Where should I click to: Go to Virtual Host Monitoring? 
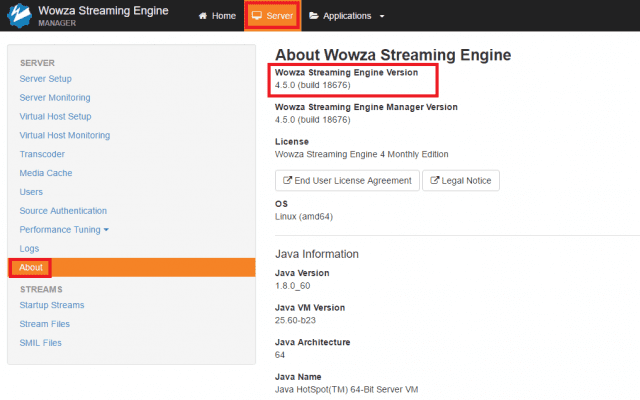pos(65,135)
